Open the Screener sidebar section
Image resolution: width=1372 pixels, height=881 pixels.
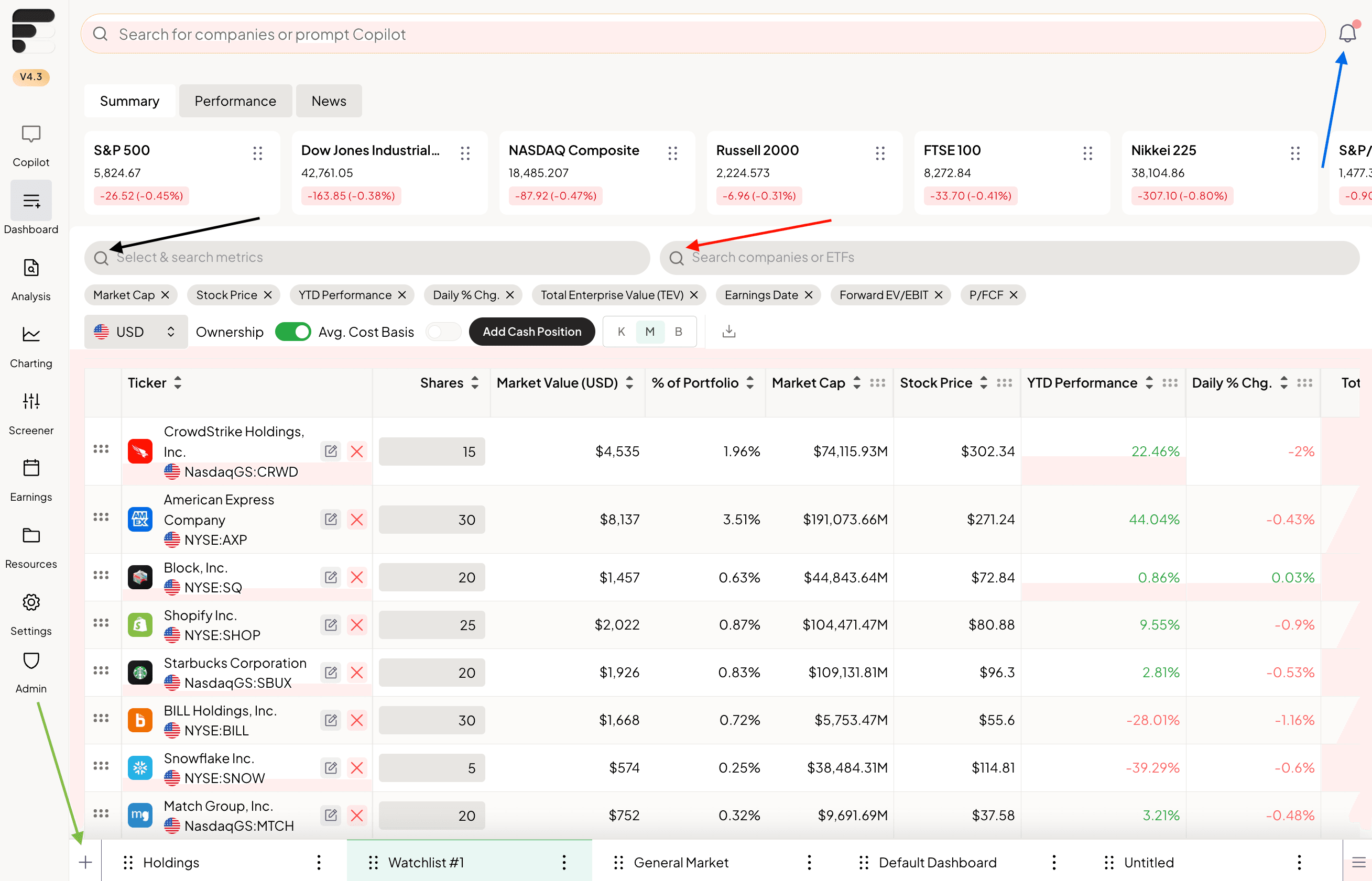click(x=31, y=414)
